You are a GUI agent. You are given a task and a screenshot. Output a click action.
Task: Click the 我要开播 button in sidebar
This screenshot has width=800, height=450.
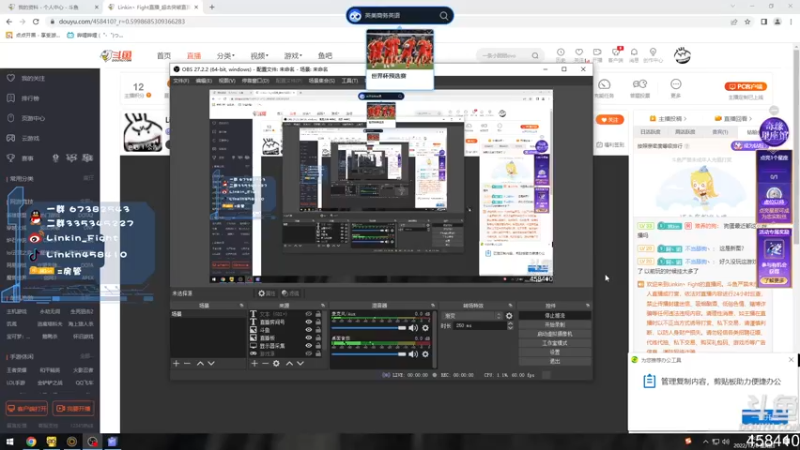tap(73, 409)
